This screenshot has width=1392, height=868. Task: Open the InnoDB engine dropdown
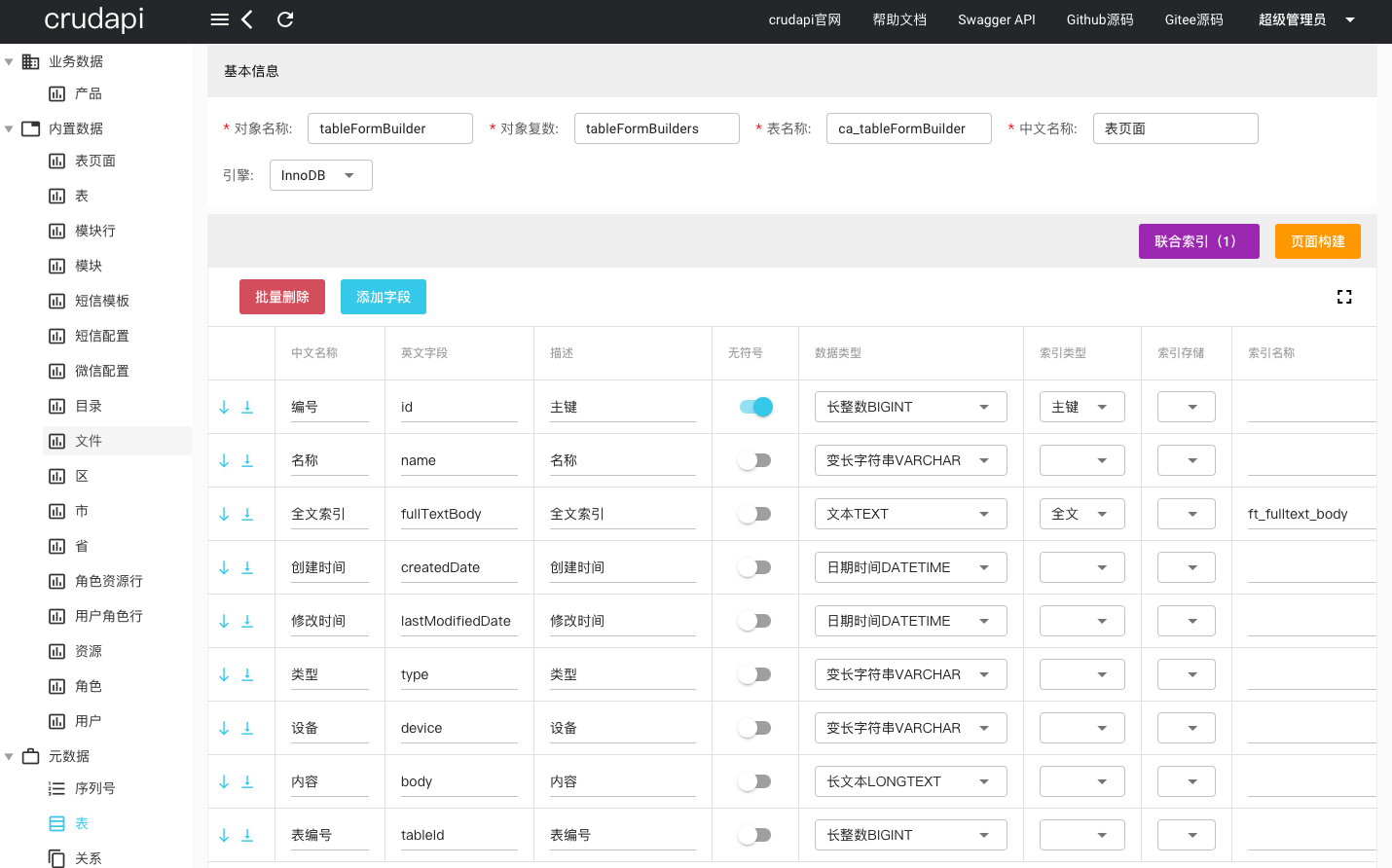(x=320, y=175)
